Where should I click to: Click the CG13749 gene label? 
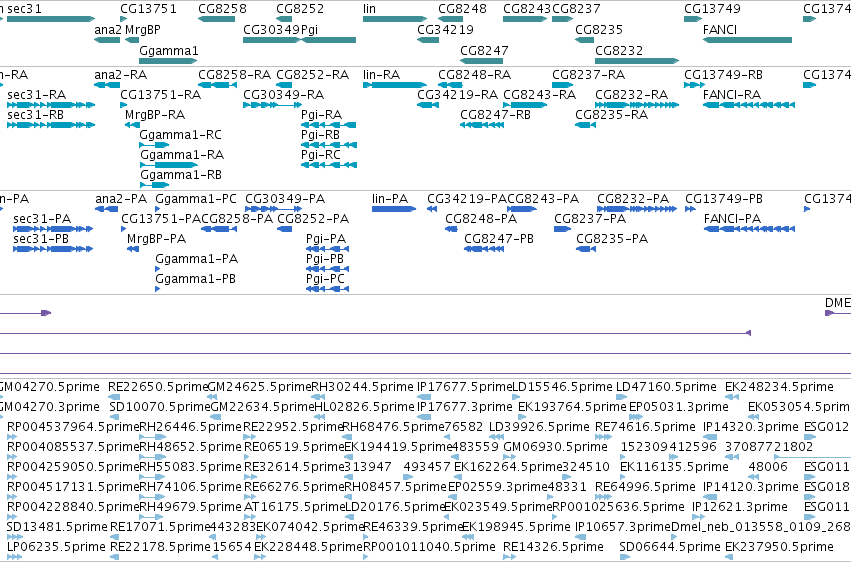pos(712,9)
